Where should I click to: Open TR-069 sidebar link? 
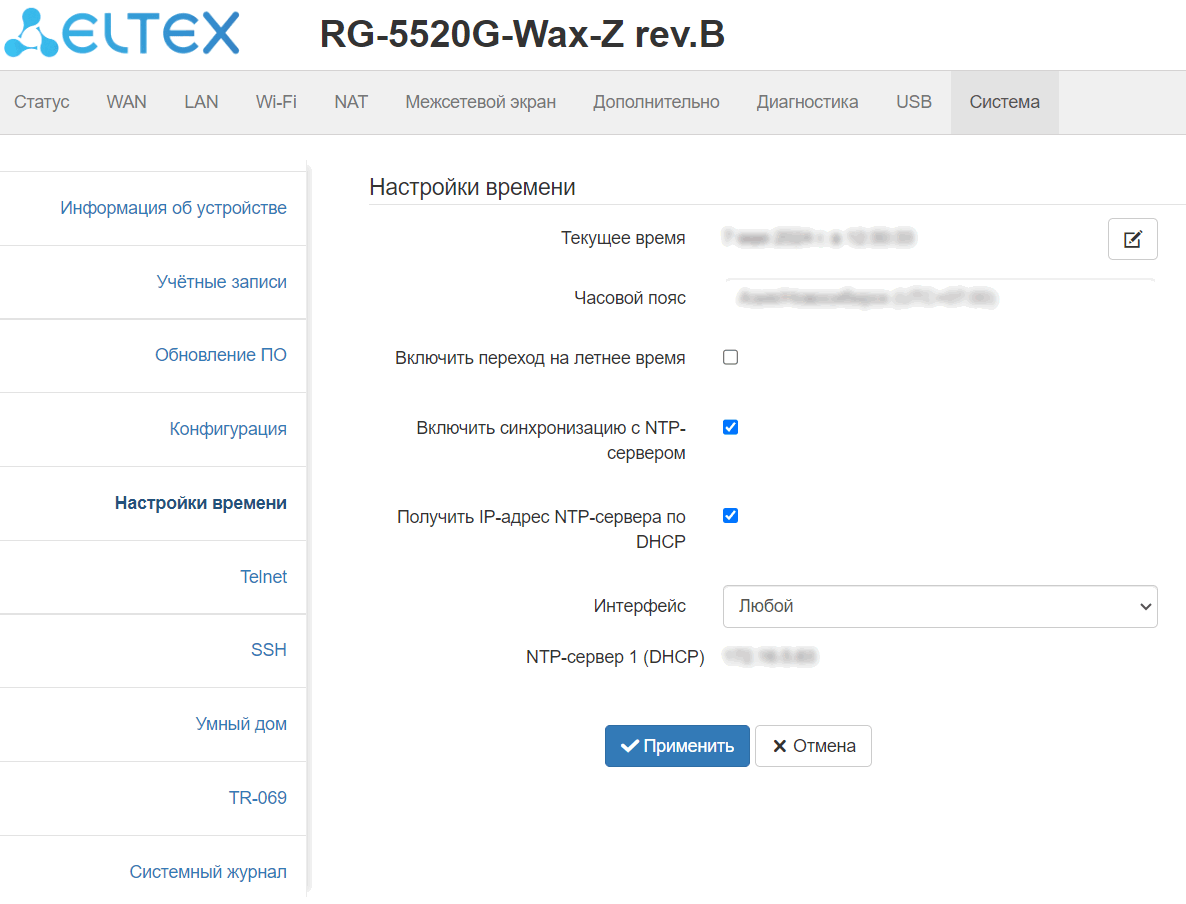[257, 797]
